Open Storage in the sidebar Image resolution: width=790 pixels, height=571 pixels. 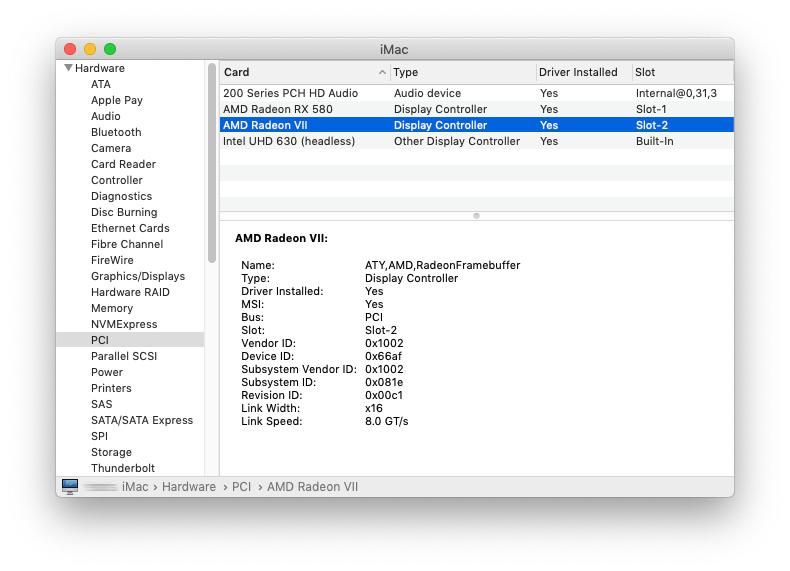pos(111,453)
